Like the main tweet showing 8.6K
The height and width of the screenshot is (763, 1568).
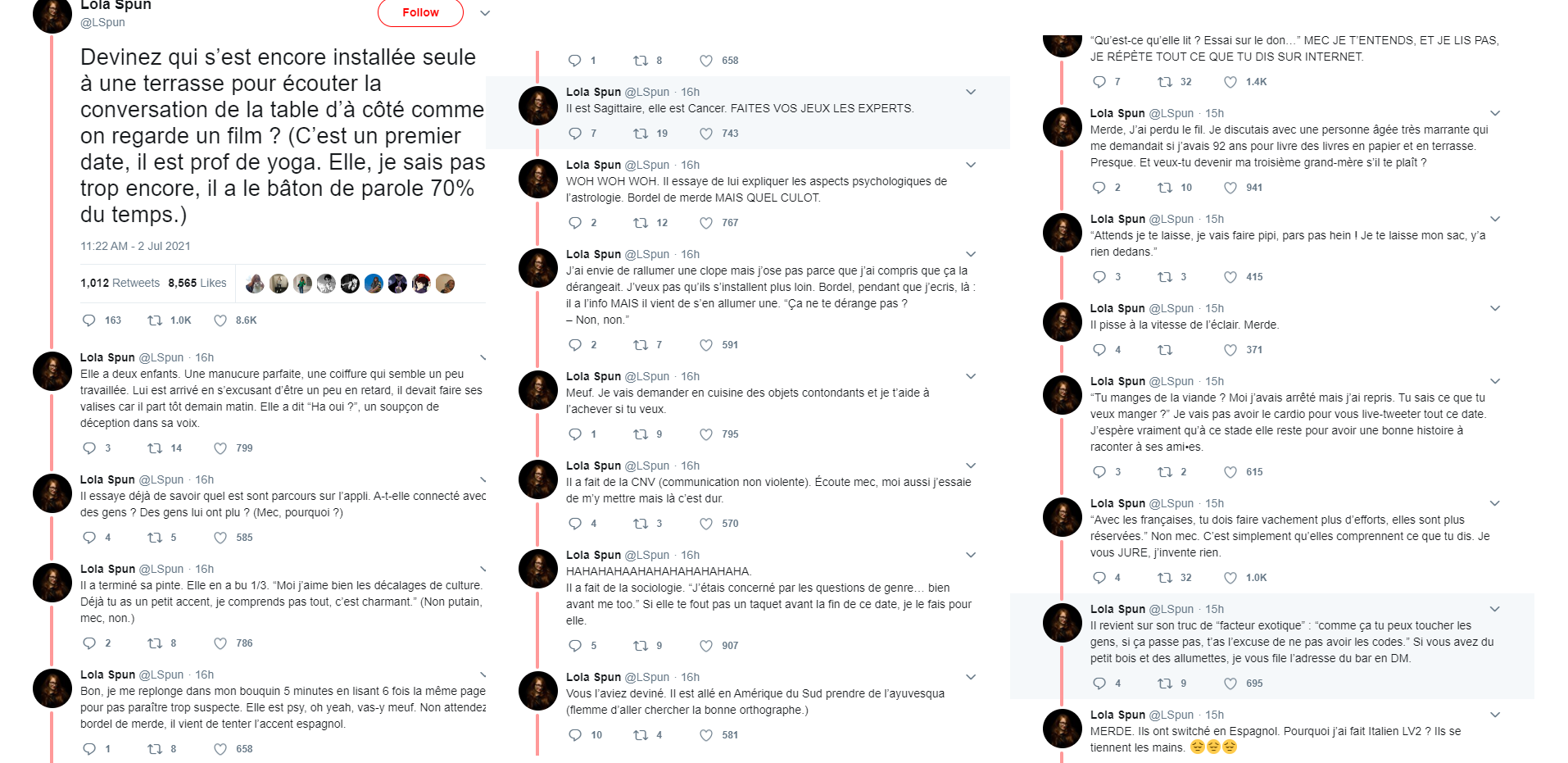point(220,320)
